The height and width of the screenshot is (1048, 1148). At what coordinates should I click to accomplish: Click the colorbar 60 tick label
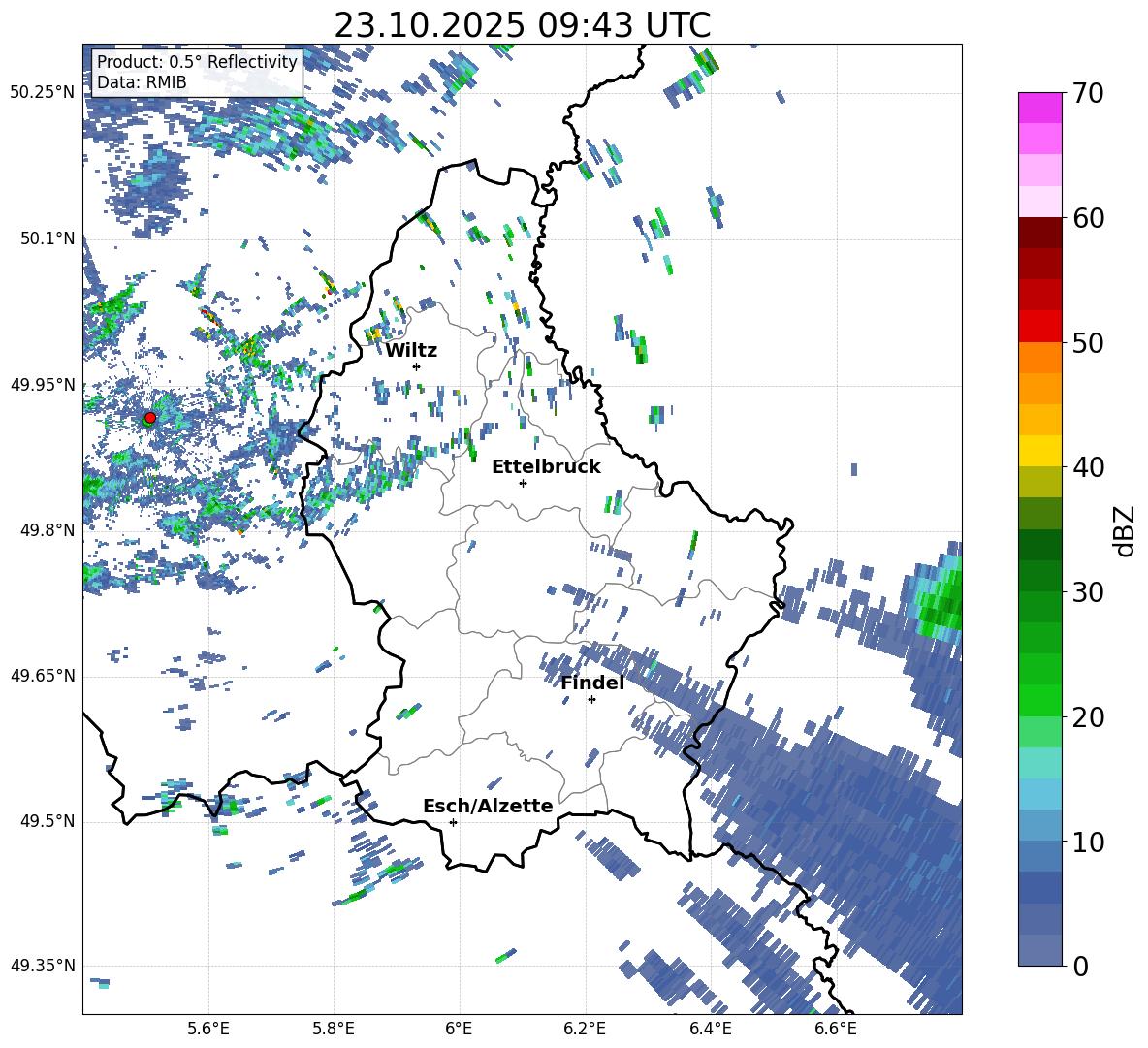1088,218
